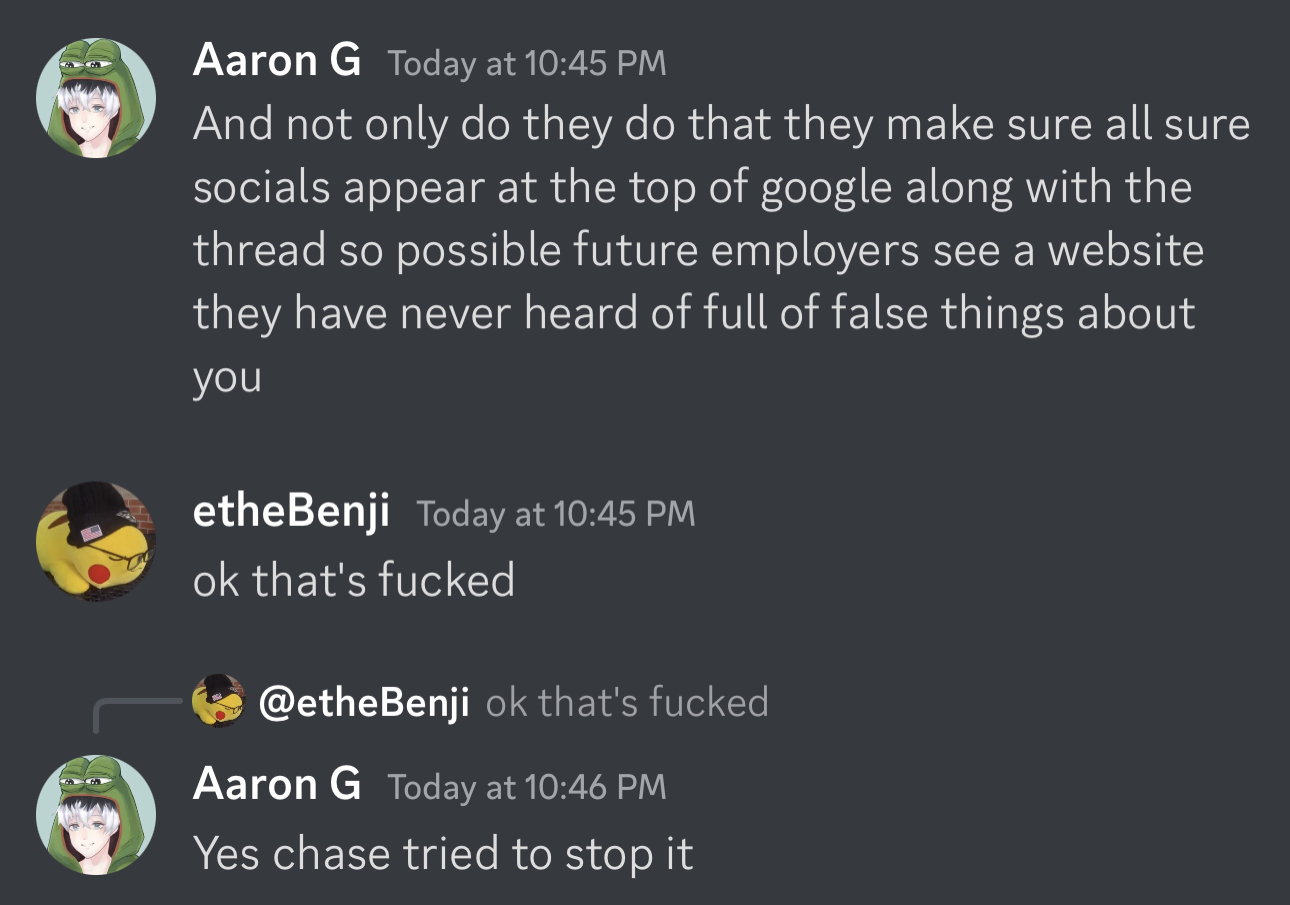Click the 'Today at 10:46 PM' timestamp

point(527,786)
